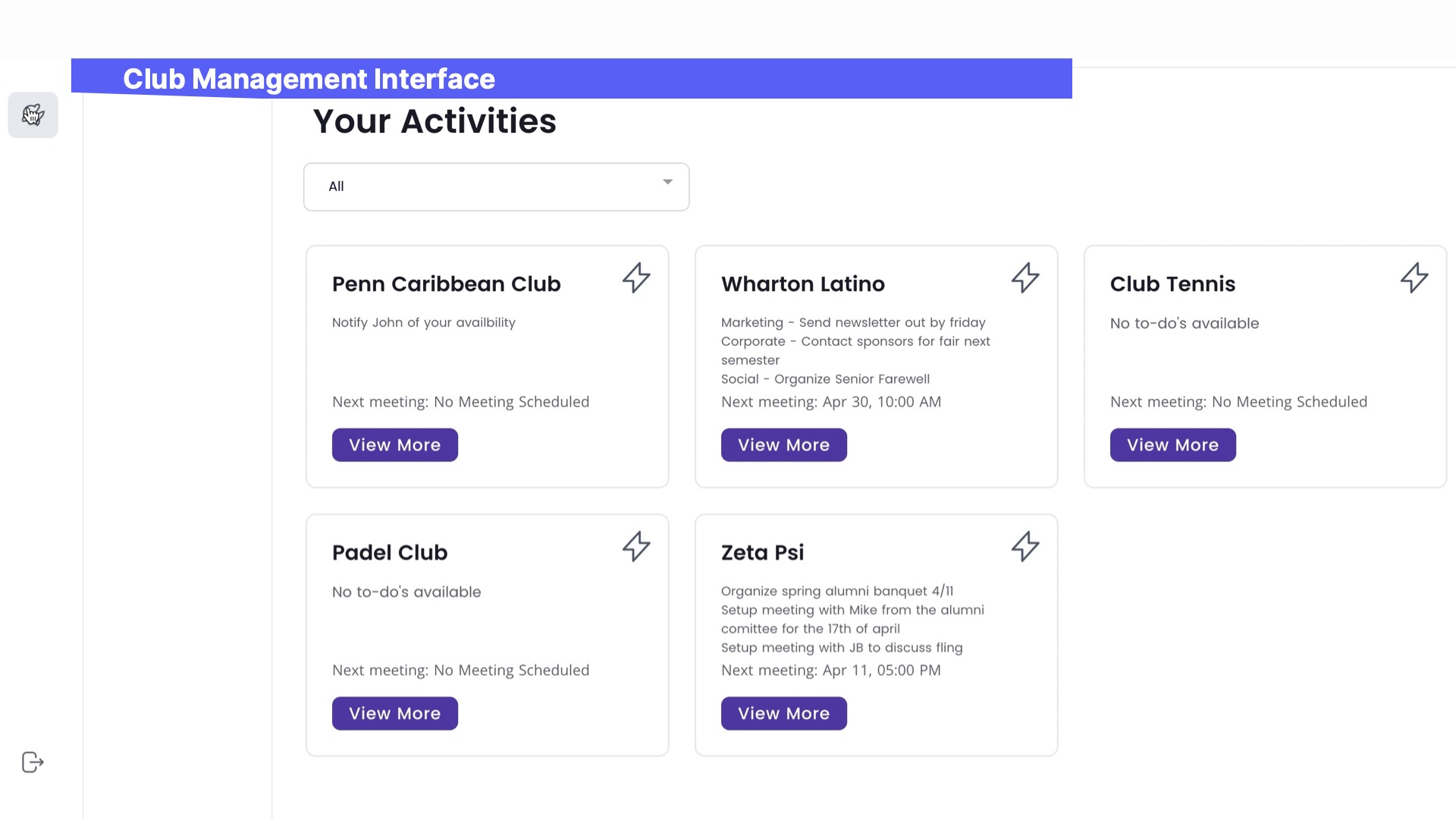Image resolution: width=1456 pixels, height=819 pixels.
Task: Expand the filter using the dropdown arrow
Action: tap(667, 182)
